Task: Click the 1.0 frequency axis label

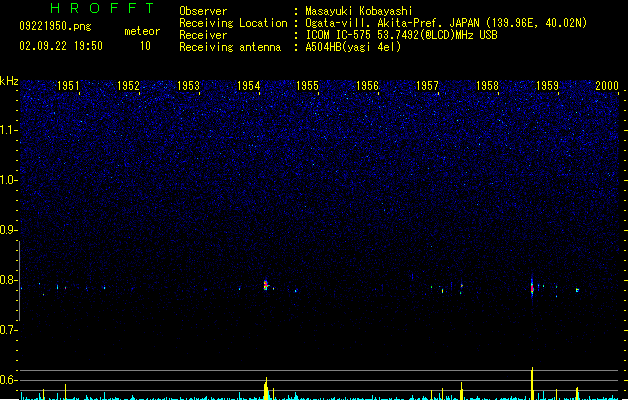Action: (x=8, y=180)
